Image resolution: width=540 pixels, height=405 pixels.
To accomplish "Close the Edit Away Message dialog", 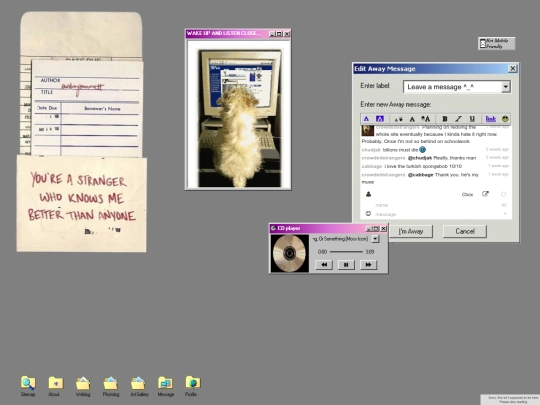I will 512,69.
